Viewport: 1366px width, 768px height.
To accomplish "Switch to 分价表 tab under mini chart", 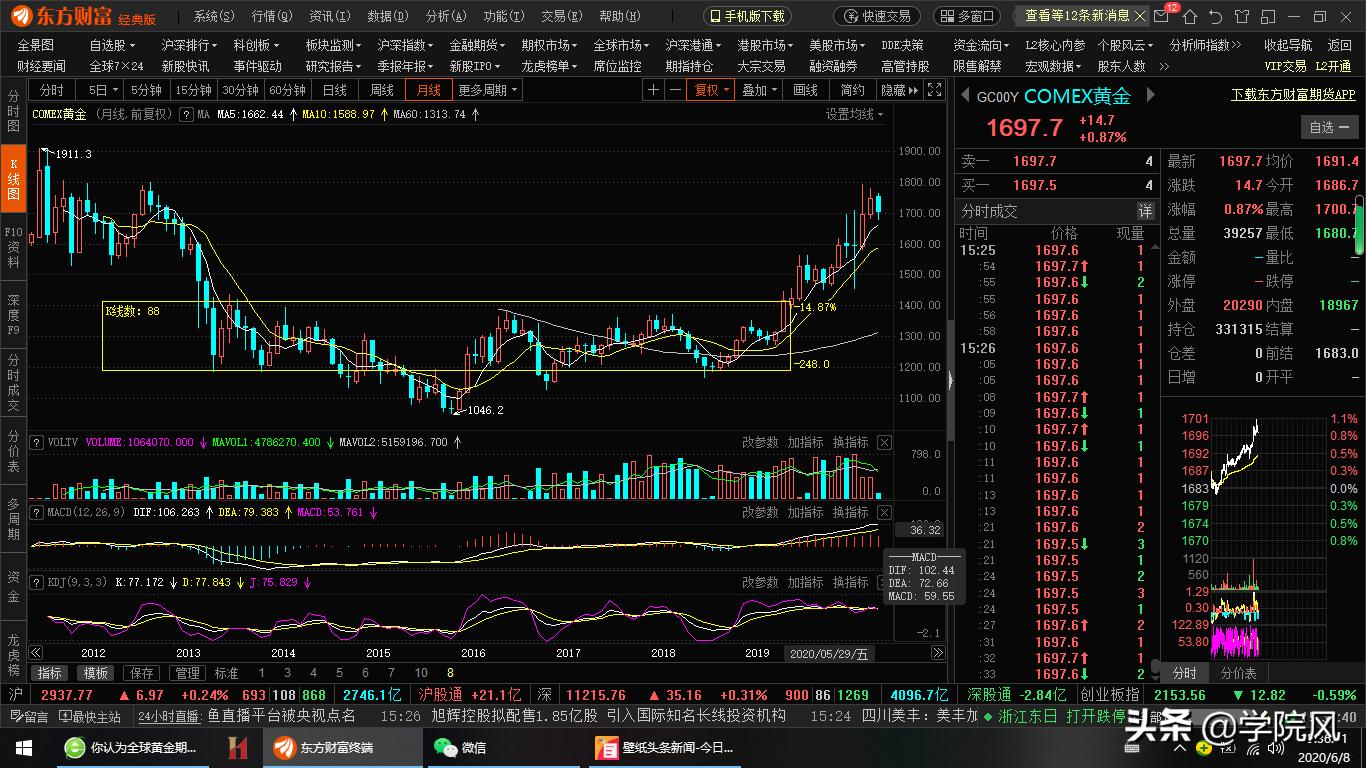I will coord(1238,673).
